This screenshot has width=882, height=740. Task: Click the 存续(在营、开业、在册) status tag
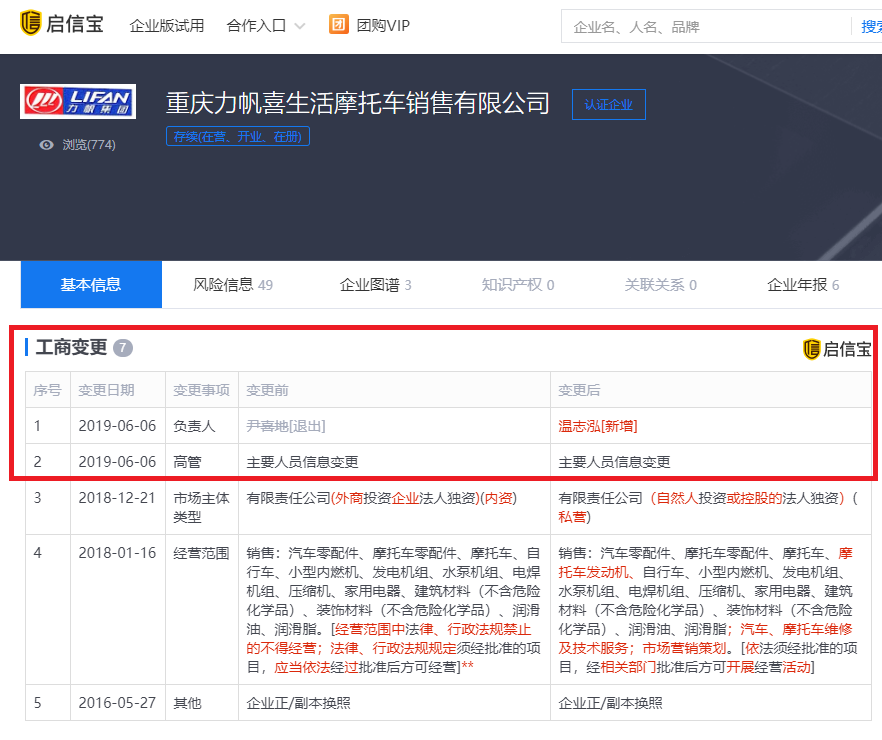point(237,137)
